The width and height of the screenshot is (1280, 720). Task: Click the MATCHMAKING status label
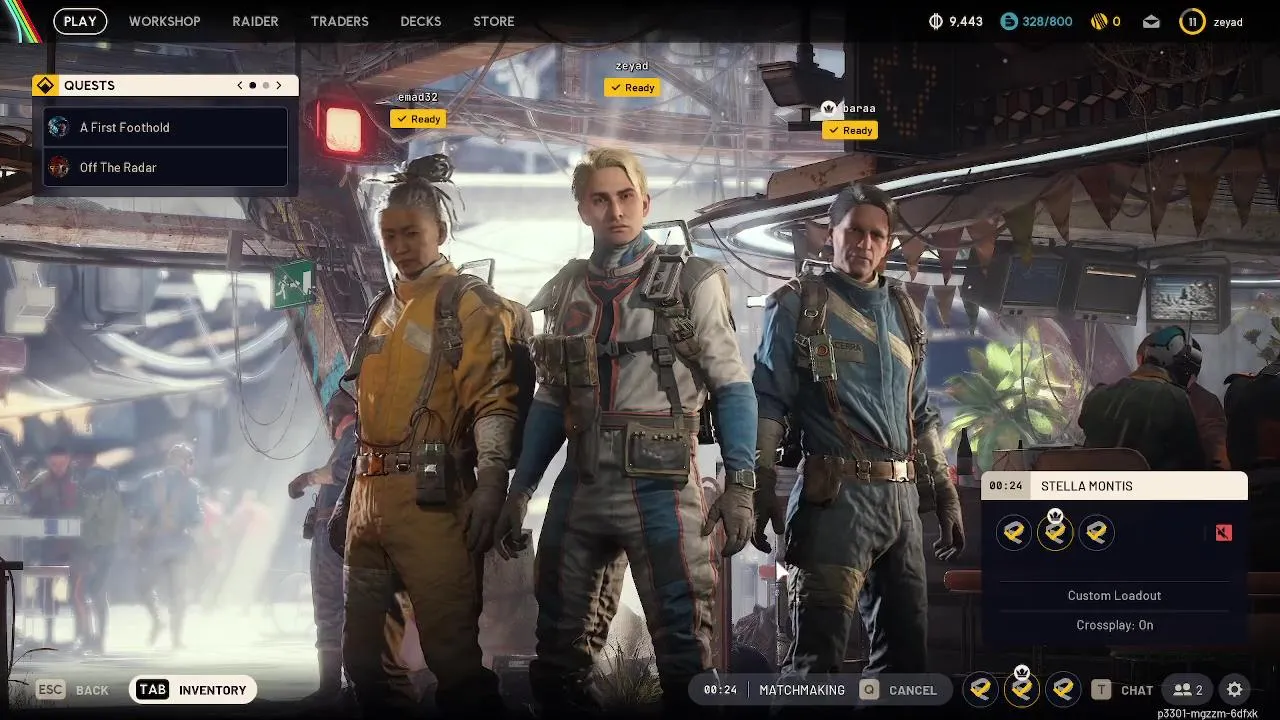click(x=802, y=690)
